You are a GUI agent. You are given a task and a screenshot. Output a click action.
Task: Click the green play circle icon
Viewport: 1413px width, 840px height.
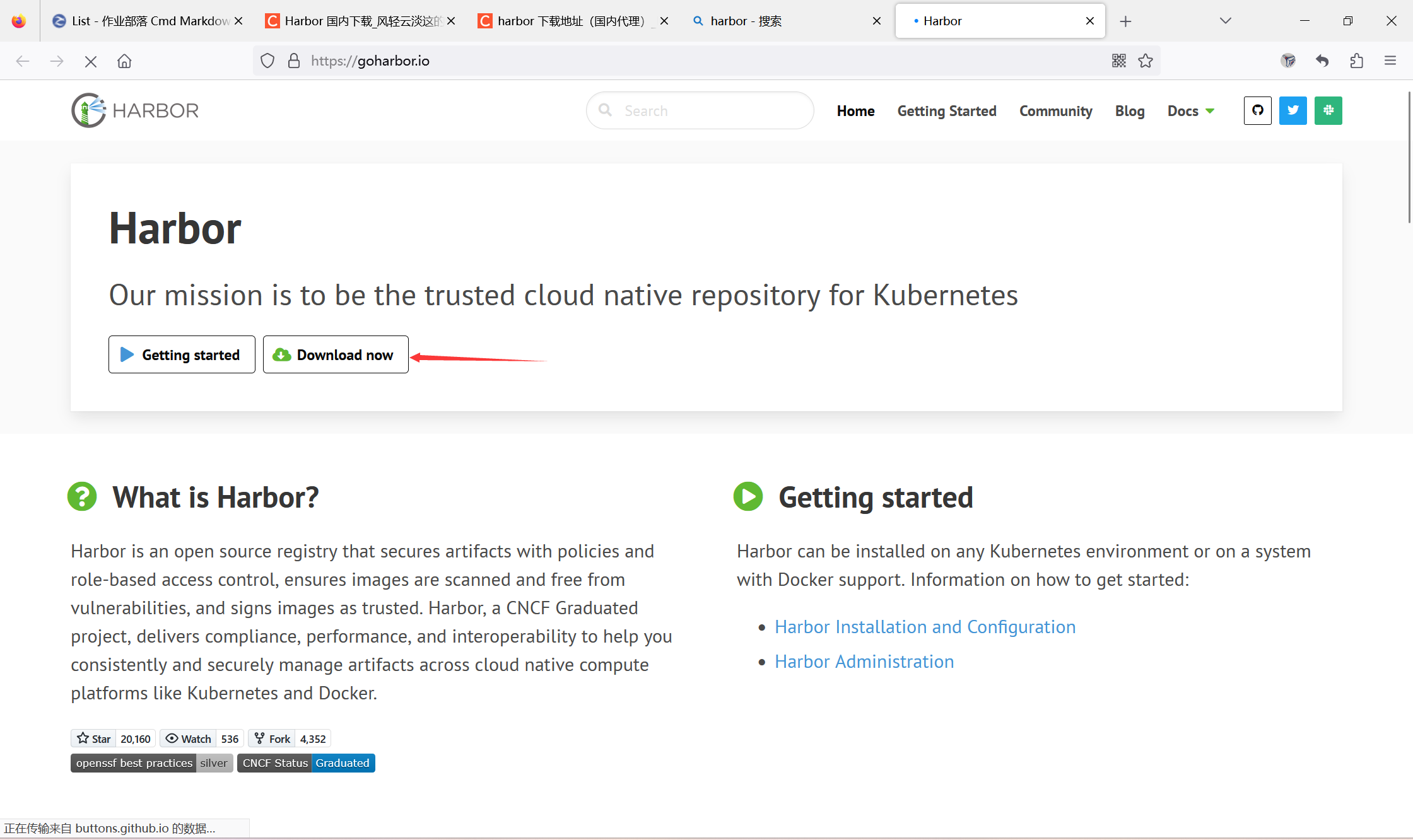[x=748, y=496]
